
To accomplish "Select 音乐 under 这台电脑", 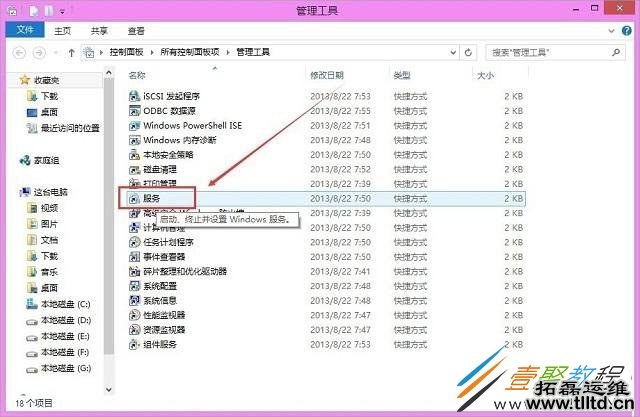I will 49,272.
